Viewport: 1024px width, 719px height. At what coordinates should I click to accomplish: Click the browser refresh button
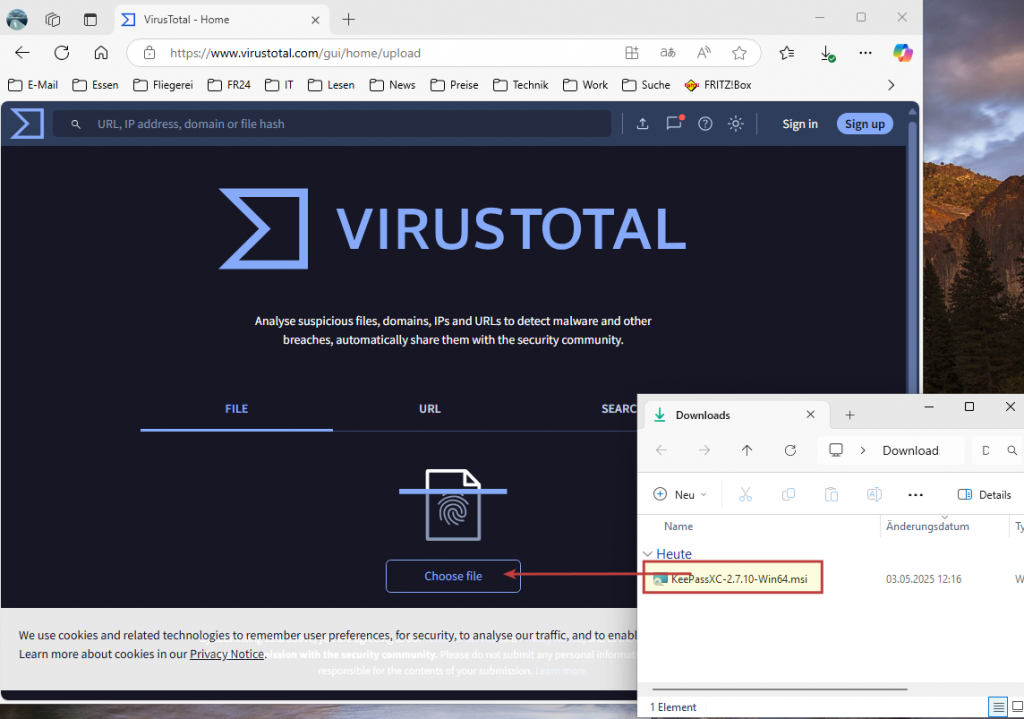coord(62,53)
